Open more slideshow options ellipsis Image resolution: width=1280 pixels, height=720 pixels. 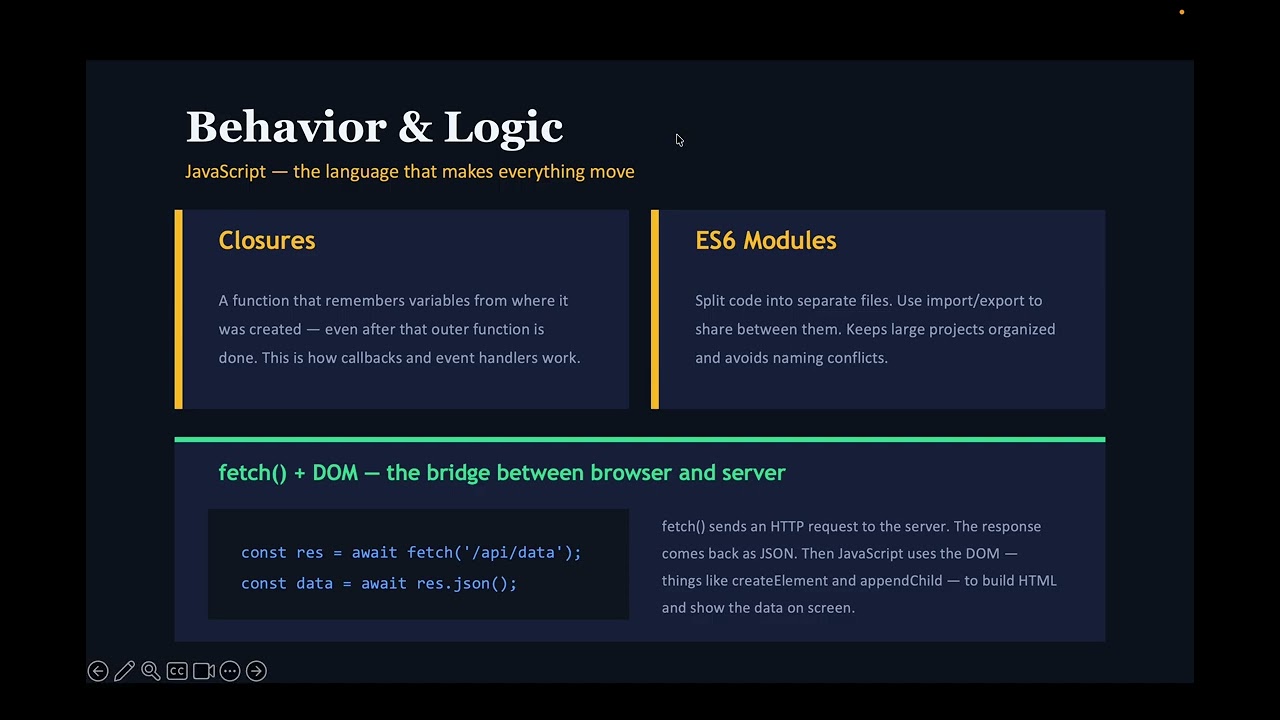(x=230, y=671)
